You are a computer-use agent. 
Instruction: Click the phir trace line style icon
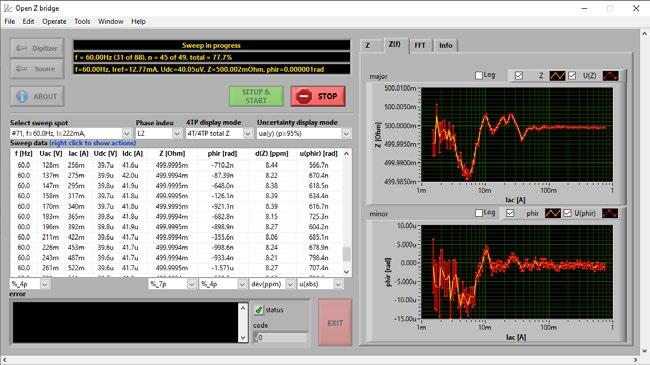pyautogui.click(x=553, y=213)
